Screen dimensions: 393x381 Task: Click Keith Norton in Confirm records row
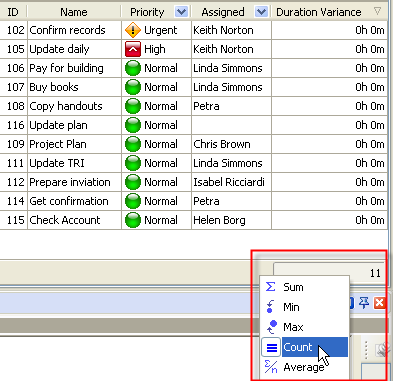pyautogui.click(x=223, y=30)
